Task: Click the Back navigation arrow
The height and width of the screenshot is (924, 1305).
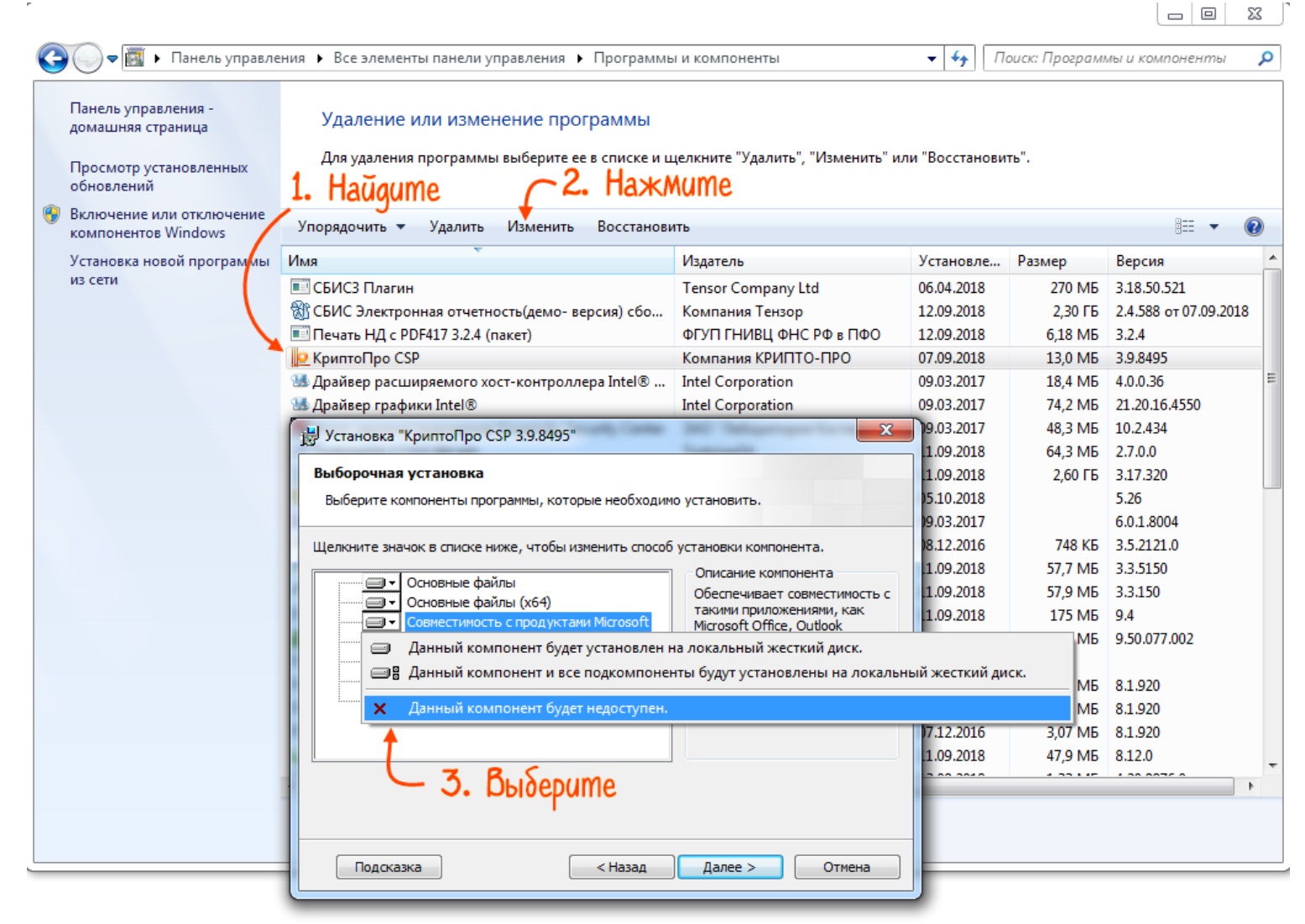Action: pos(53,59)
